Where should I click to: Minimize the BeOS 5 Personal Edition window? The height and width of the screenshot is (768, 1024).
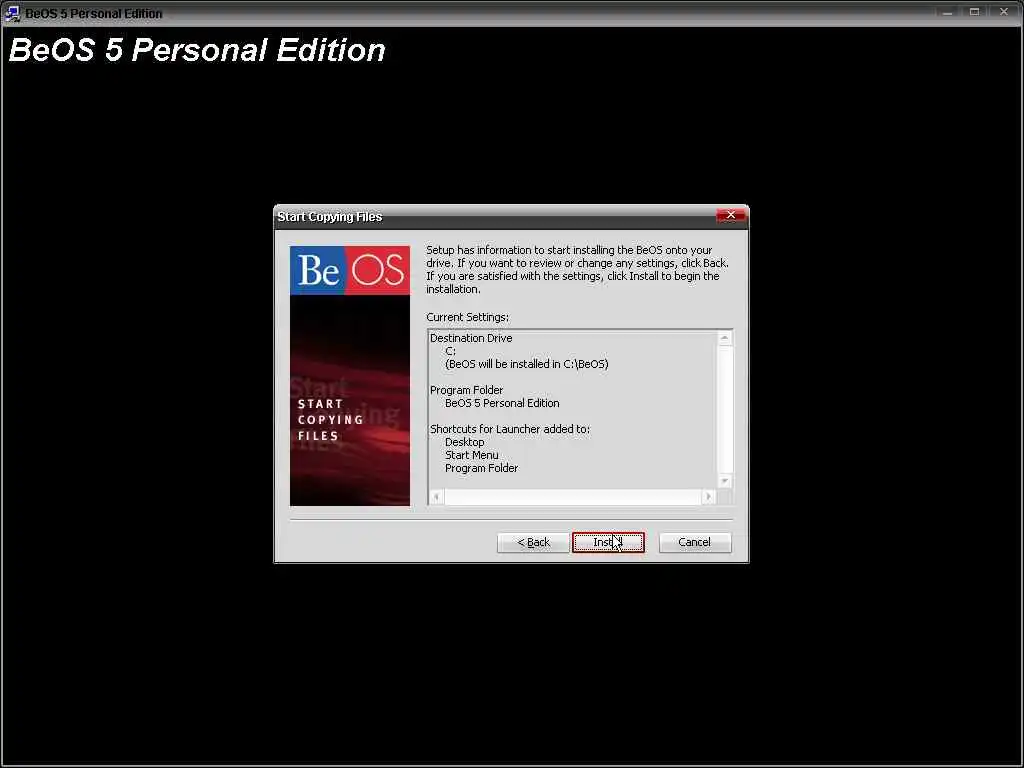coord(947,12)
